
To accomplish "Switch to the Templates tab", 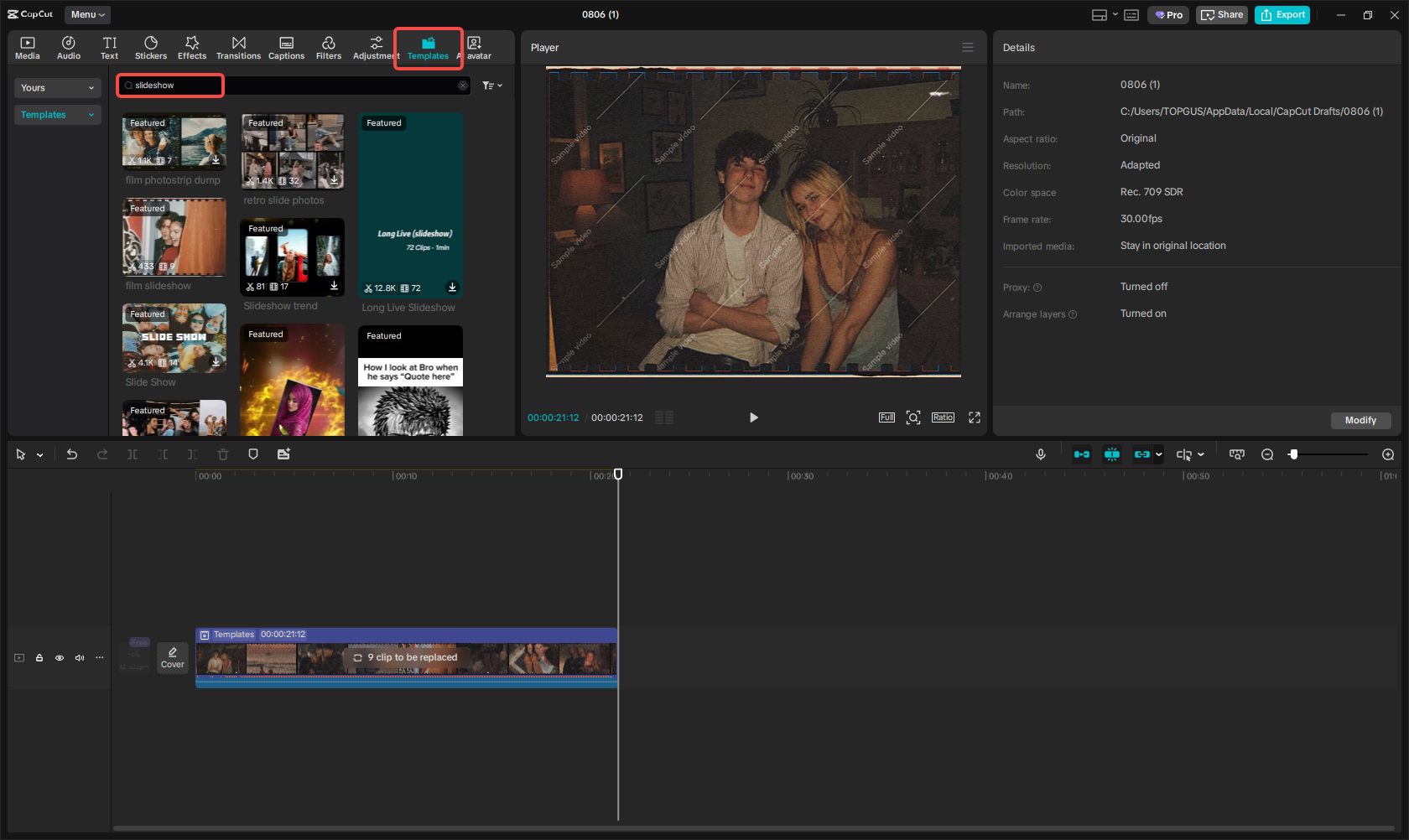I will [x=428, y=47].
